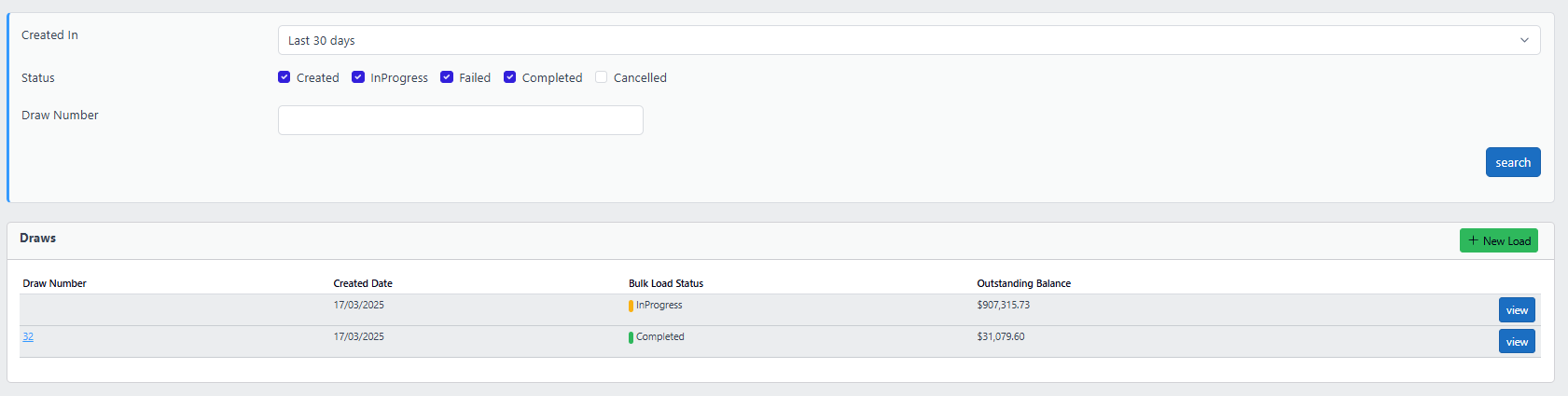Viewport: 1568px width, 396px height.
Task: Open the Created In 'Last 30 days' dropdown
Action: pyautogui.click(x=909, y=40)
